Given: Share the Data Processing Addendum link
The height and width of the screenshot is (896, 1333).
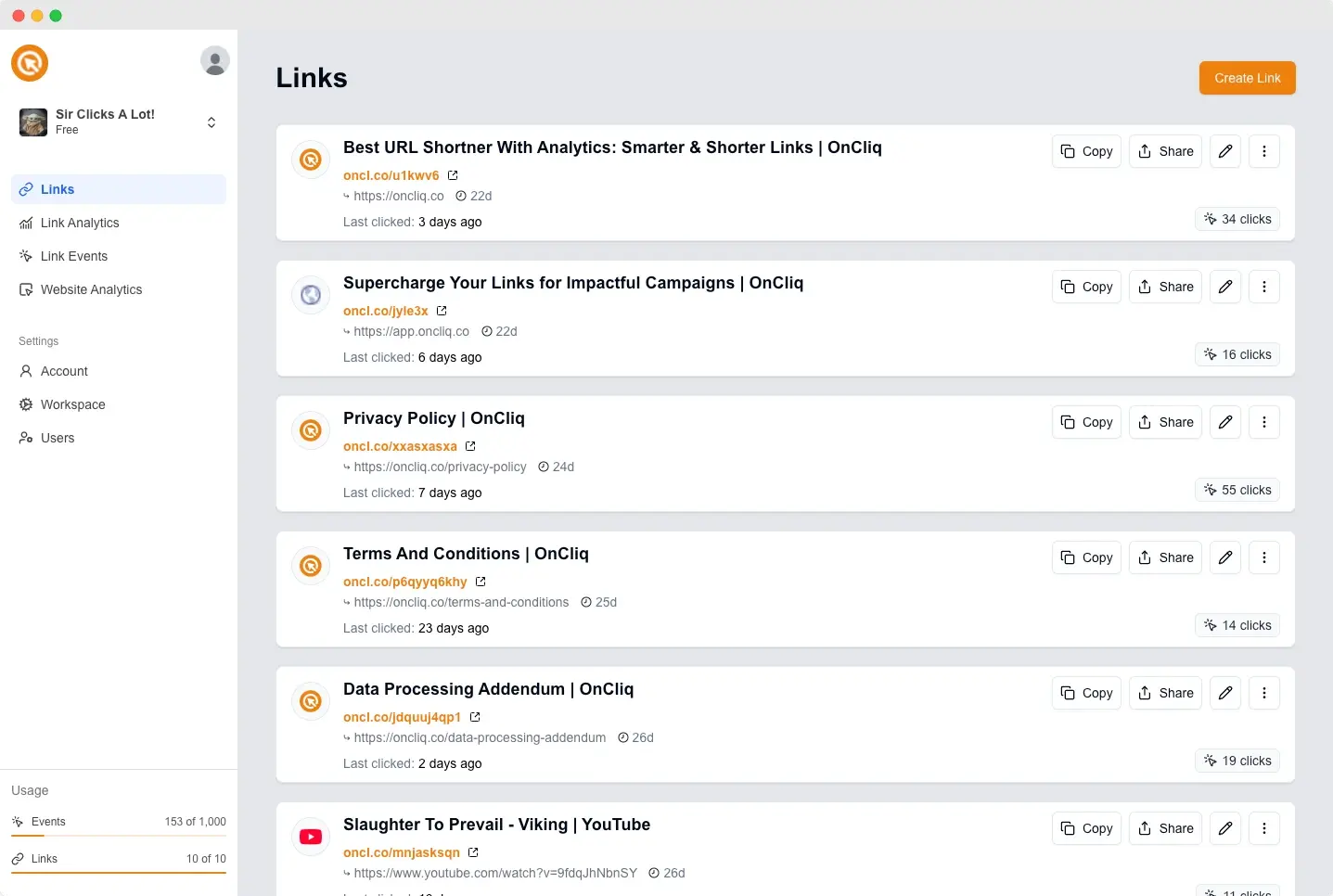Looking at the screenshot, I should coord(1165,693).
